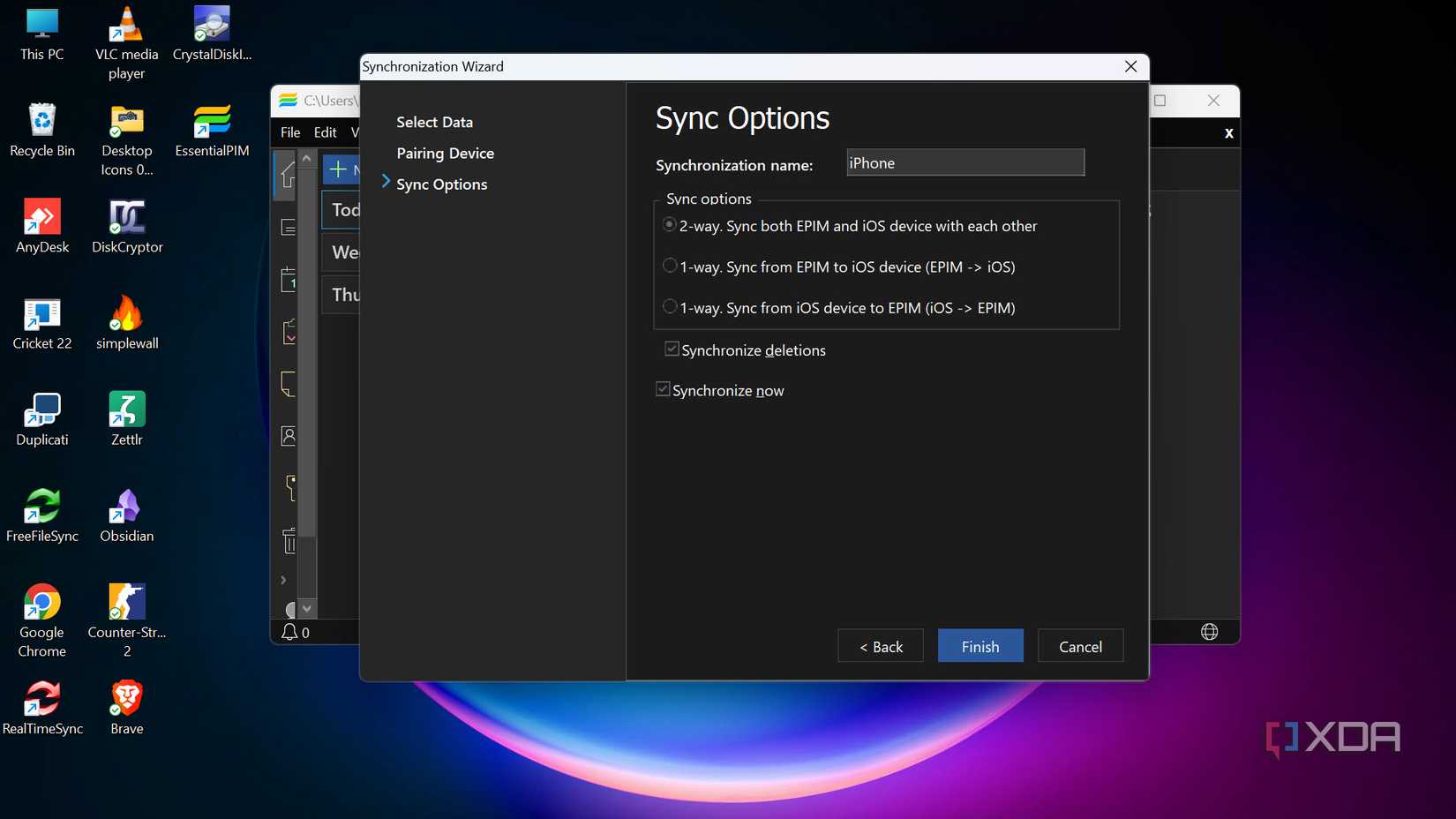Open Contacts module in EssentialPIM sidebar
1456x819 pixels.
pos(288,436)
